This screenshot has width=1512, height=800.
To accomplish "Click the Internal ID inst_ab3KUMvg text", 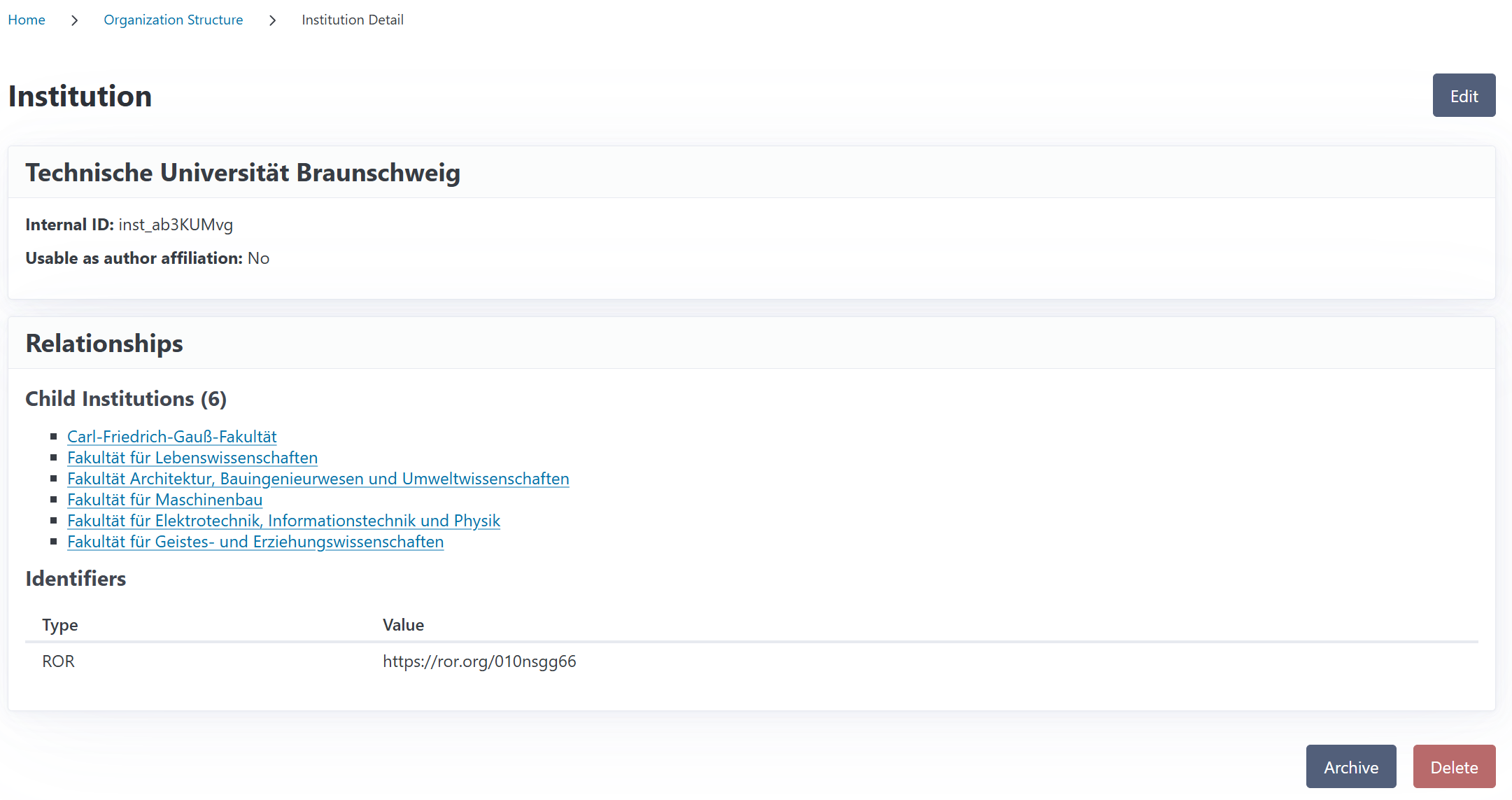I will pyautogui.click(x=175, y=225).
